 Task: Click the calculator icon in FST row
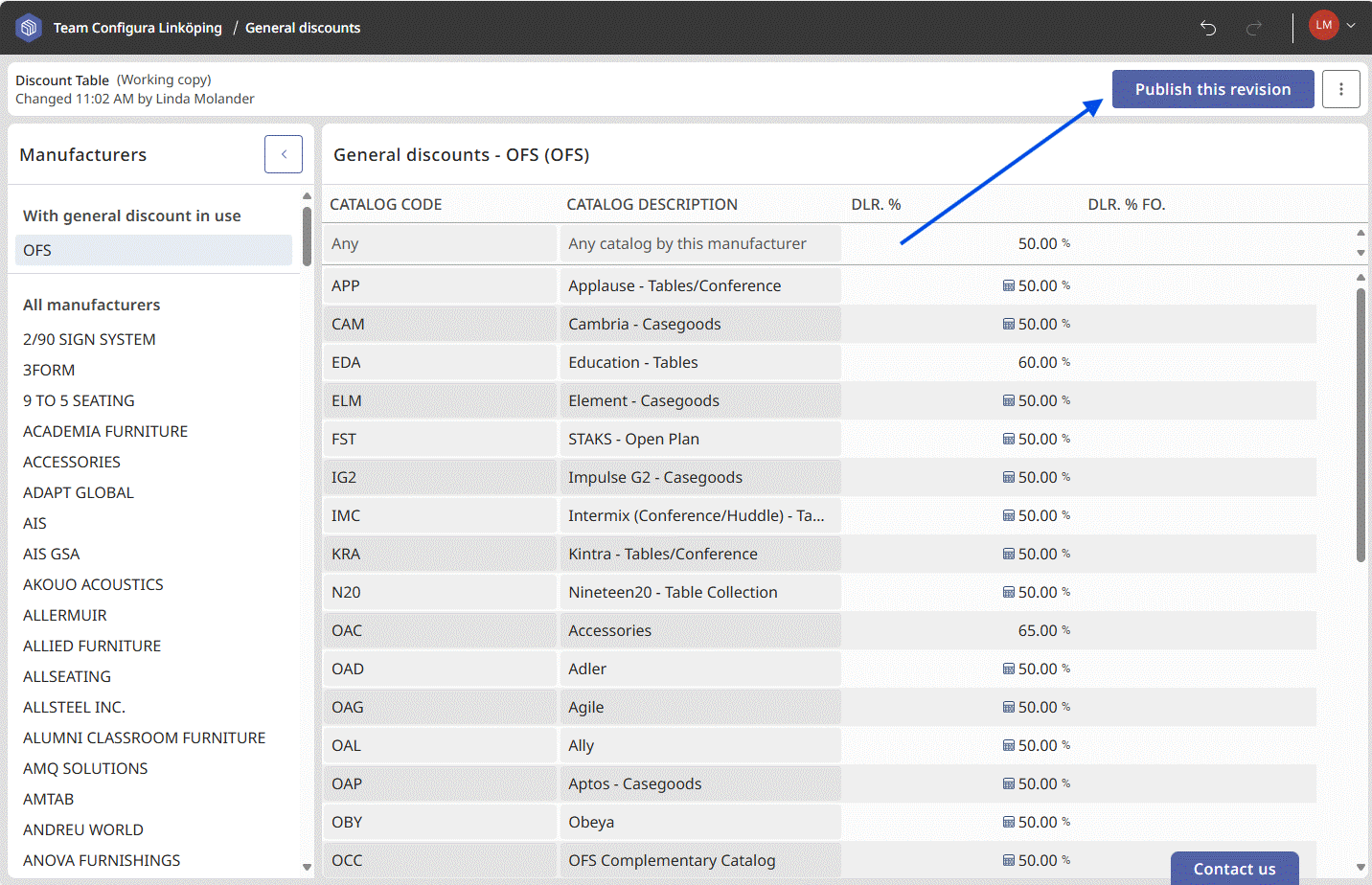(x=1009, y=439)
